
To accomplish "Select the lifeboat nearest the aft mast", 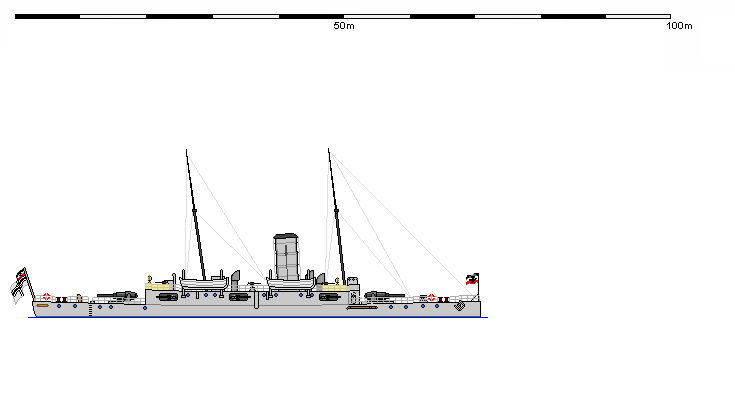I will [204, 283].
